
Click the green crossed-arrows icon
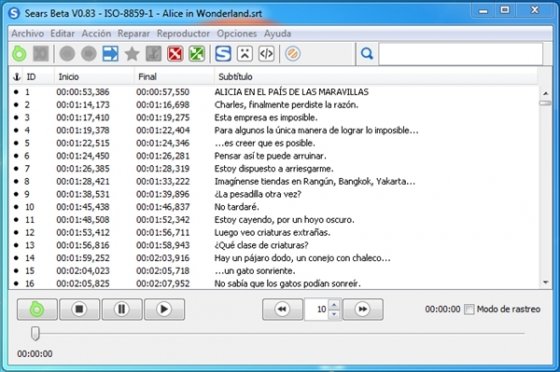point(197,54)
